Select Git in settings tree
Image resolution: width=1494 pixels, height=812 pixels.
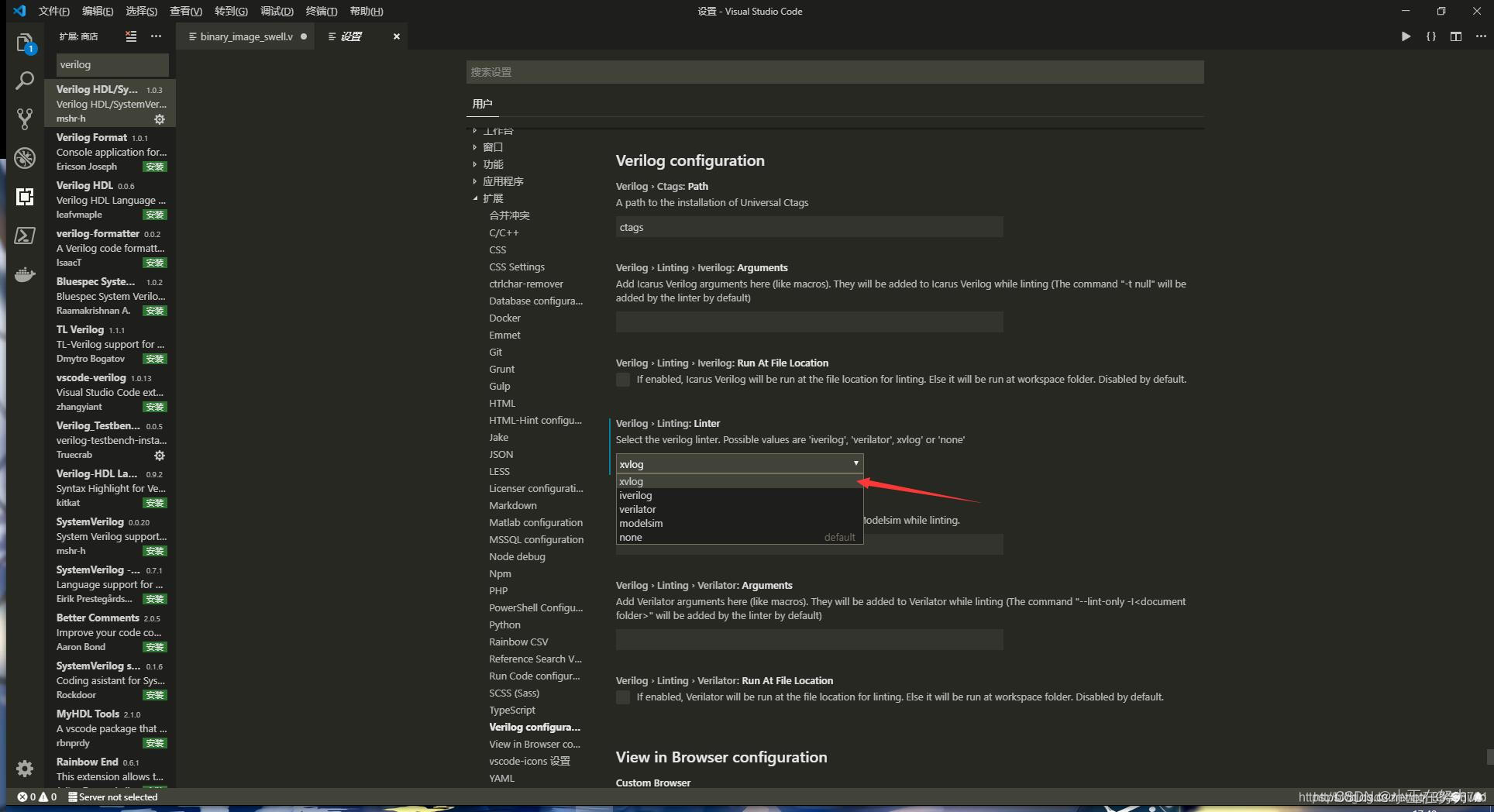coord(496,352)
